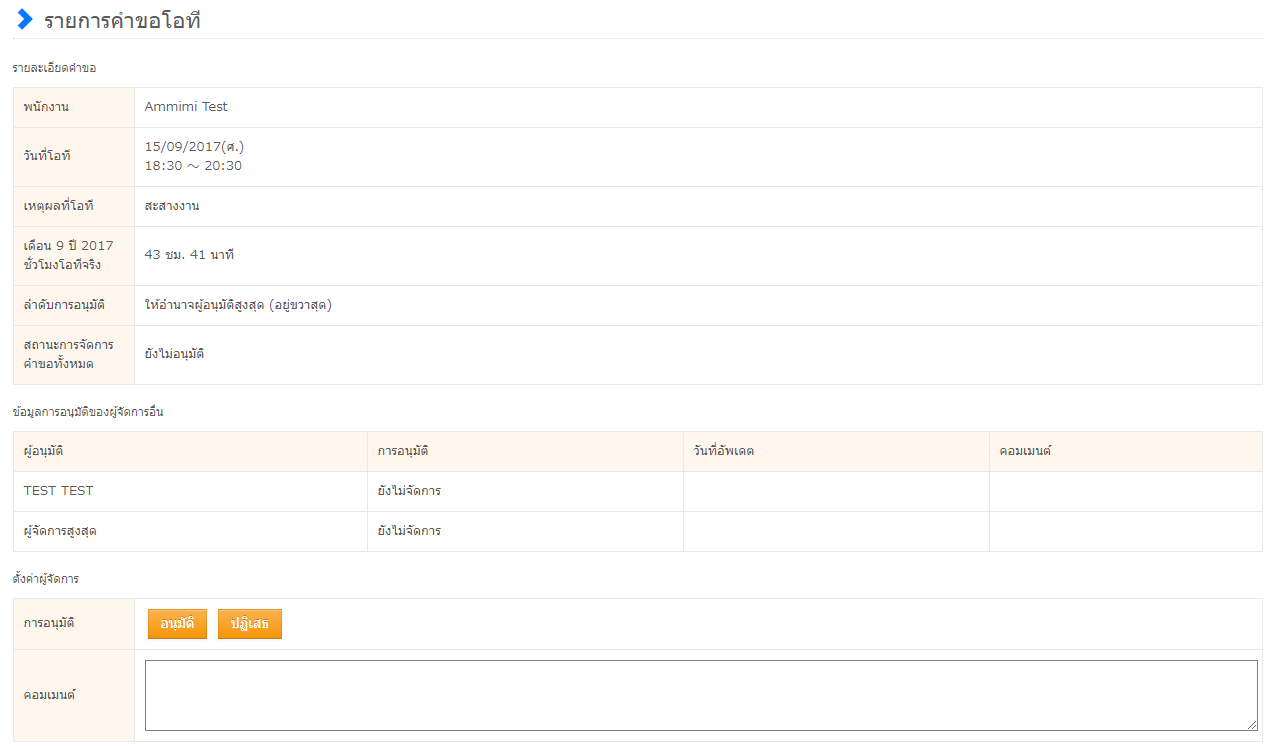Click the ตั้งค่าผู้จัดการ section label
Screen dimensions: 1282x746
tap(46, 579)
